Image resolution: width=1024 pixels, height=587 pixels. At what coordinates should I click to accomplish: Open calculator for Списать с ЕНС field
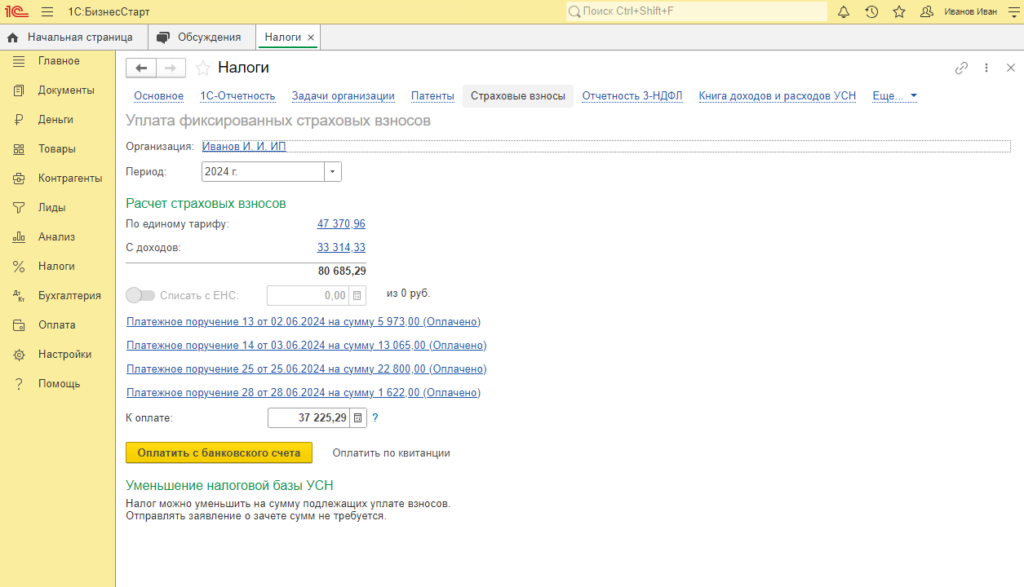357,296
